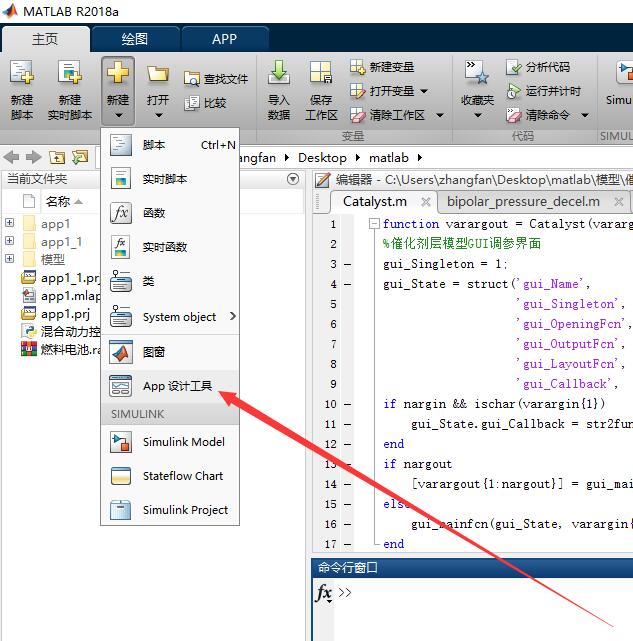Select App 设计工具 (App Designer)
This screenshot has height=641, width=633.
(x=170, y=386)
